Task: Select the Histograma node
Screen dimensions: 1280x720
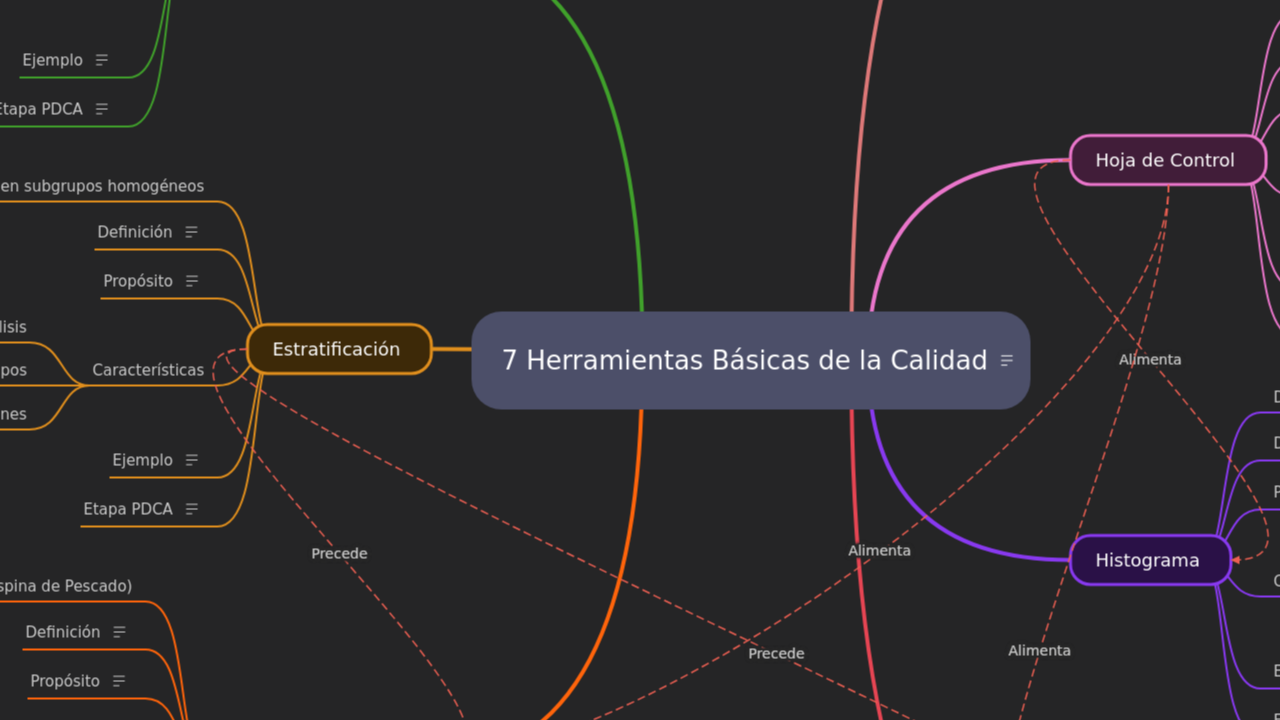Action: [x=1150, y=560]
